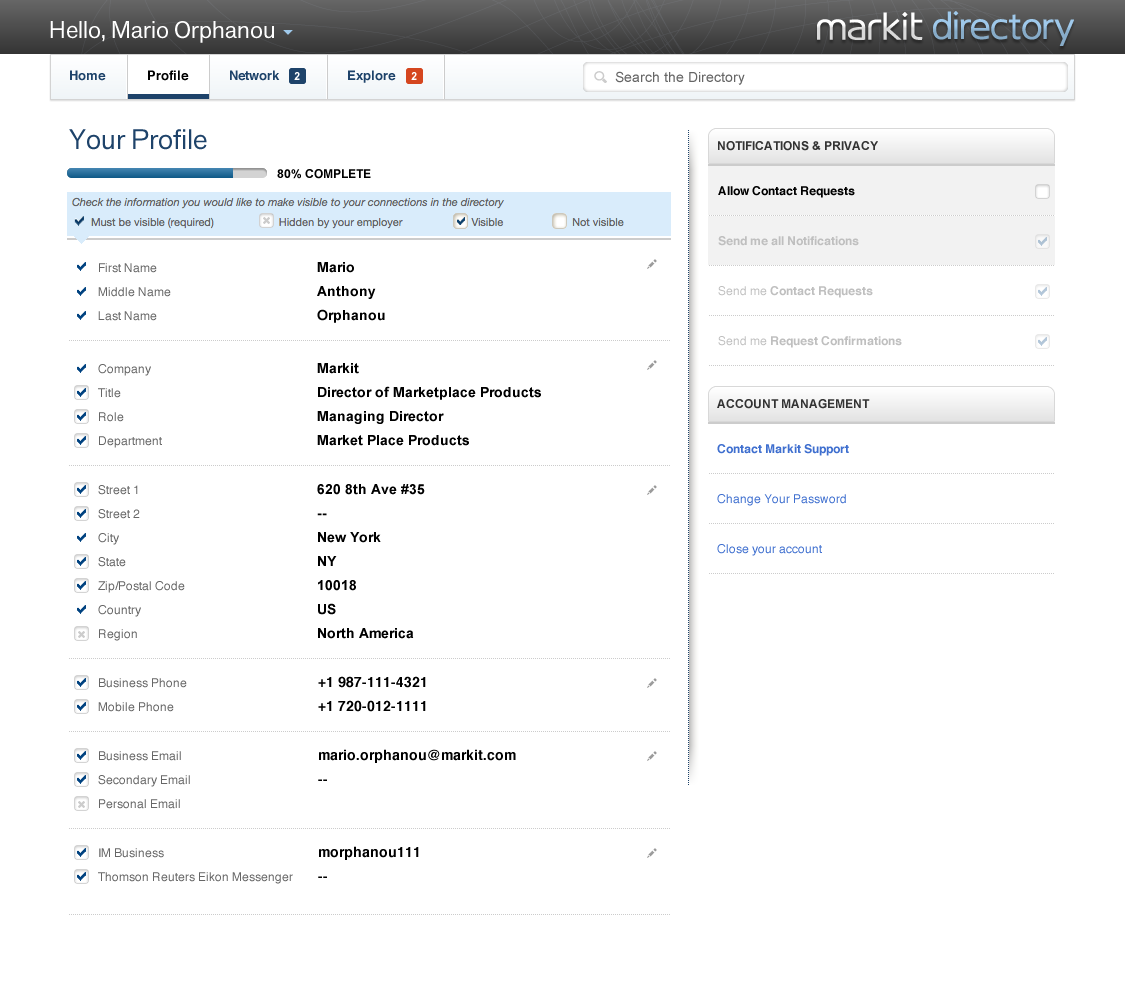Edit the name section with pencil icon
The image size is (1125, 1000).
click(x=652, y=264)
